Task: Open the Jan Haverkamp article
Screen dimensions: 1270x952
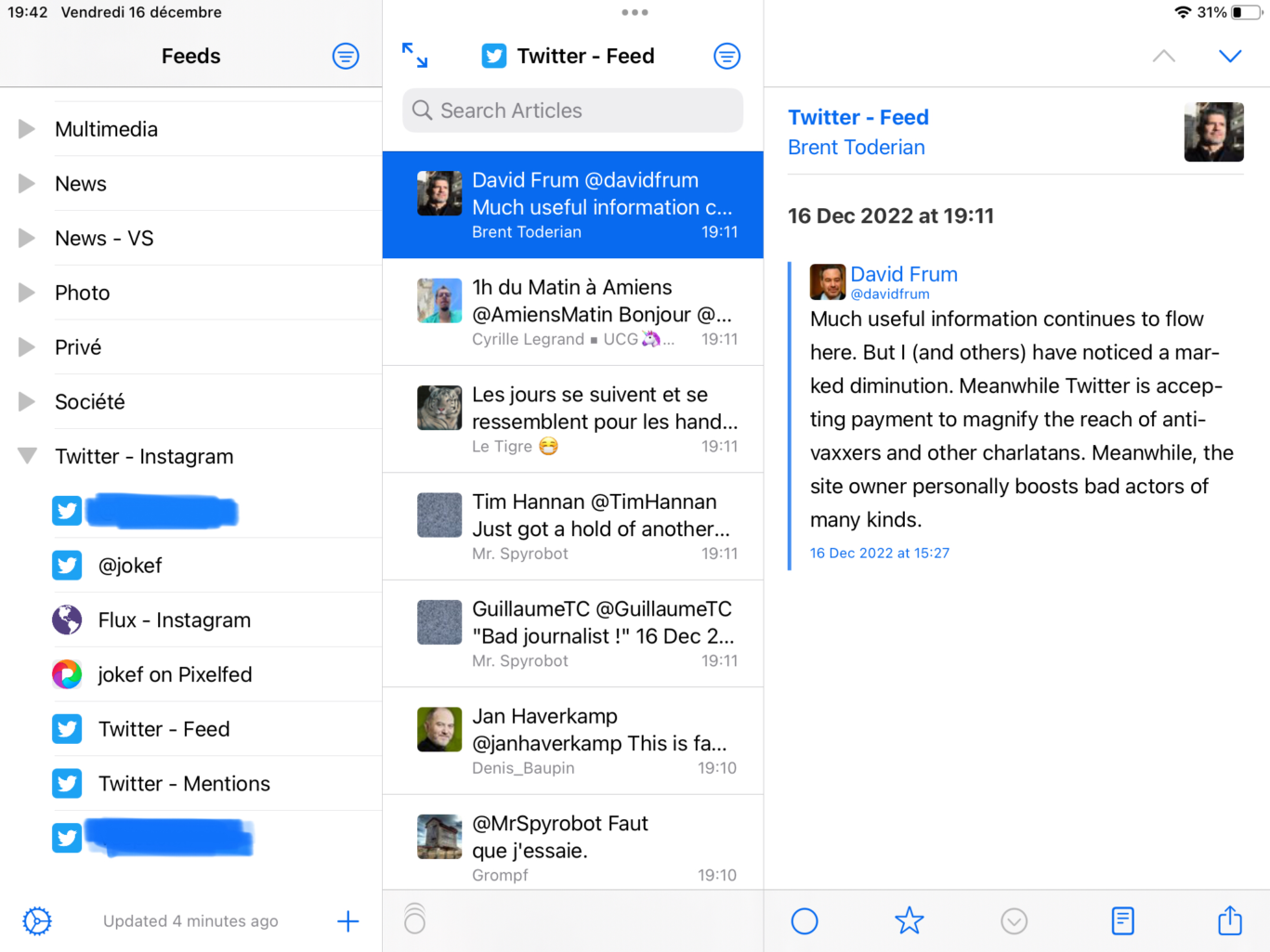Action: point(572,741)
